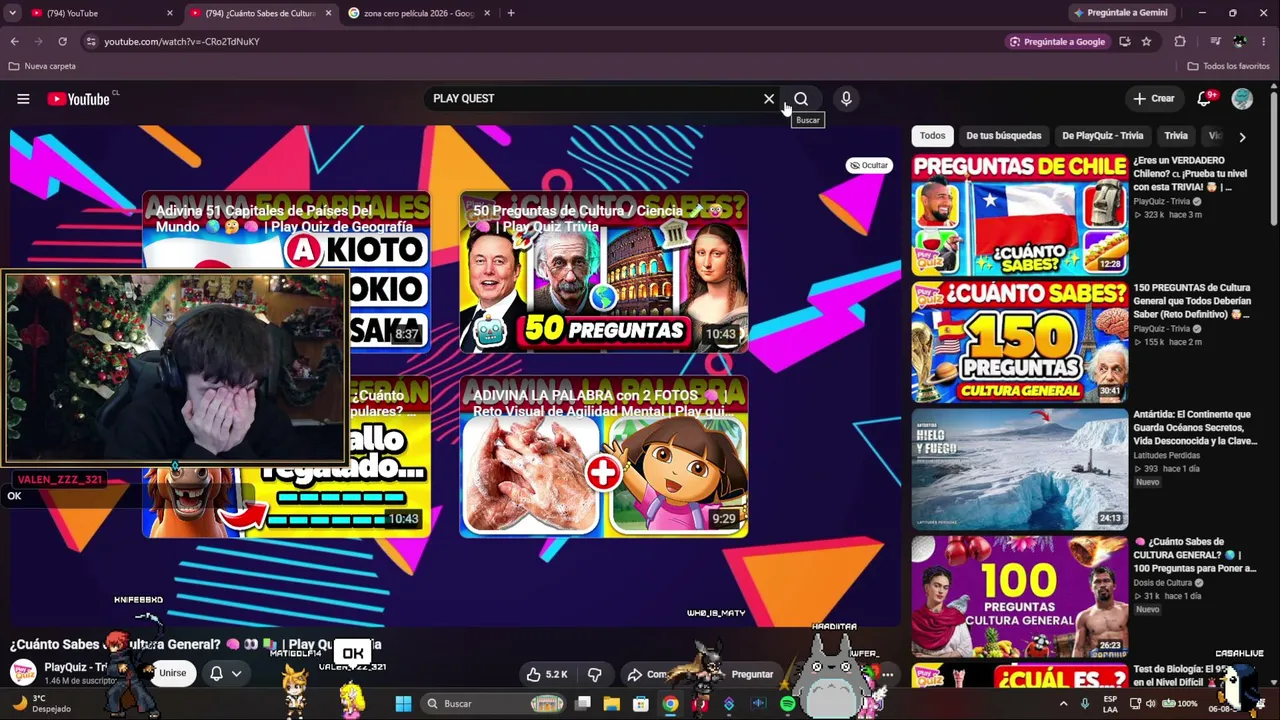1280x720 pixels.
Task: Play end-screen 50 Preguntas de Cultura video
Action: click(x=603, y=272)
